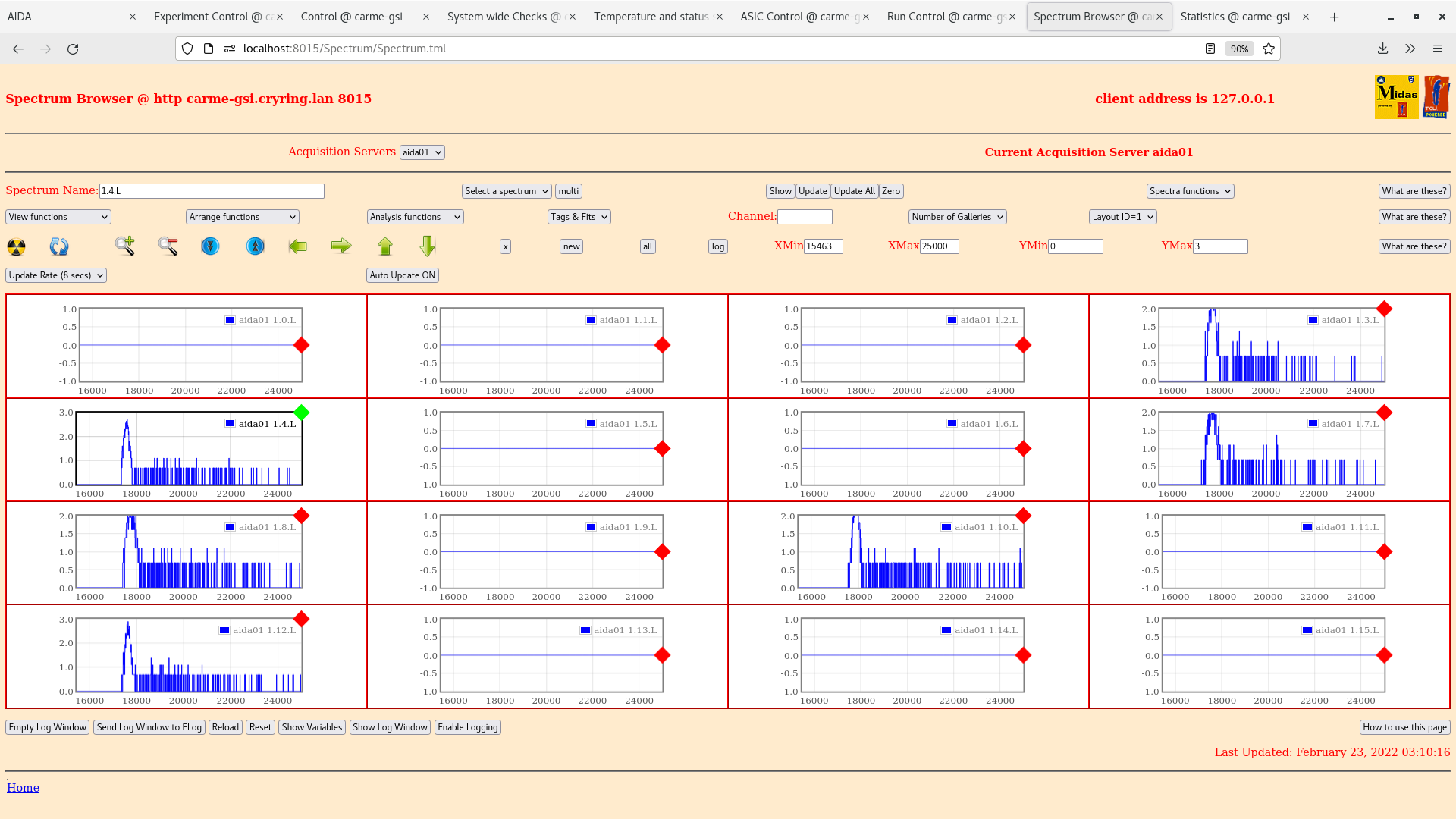Switch to the Temperature and status tab

point(651,17)
